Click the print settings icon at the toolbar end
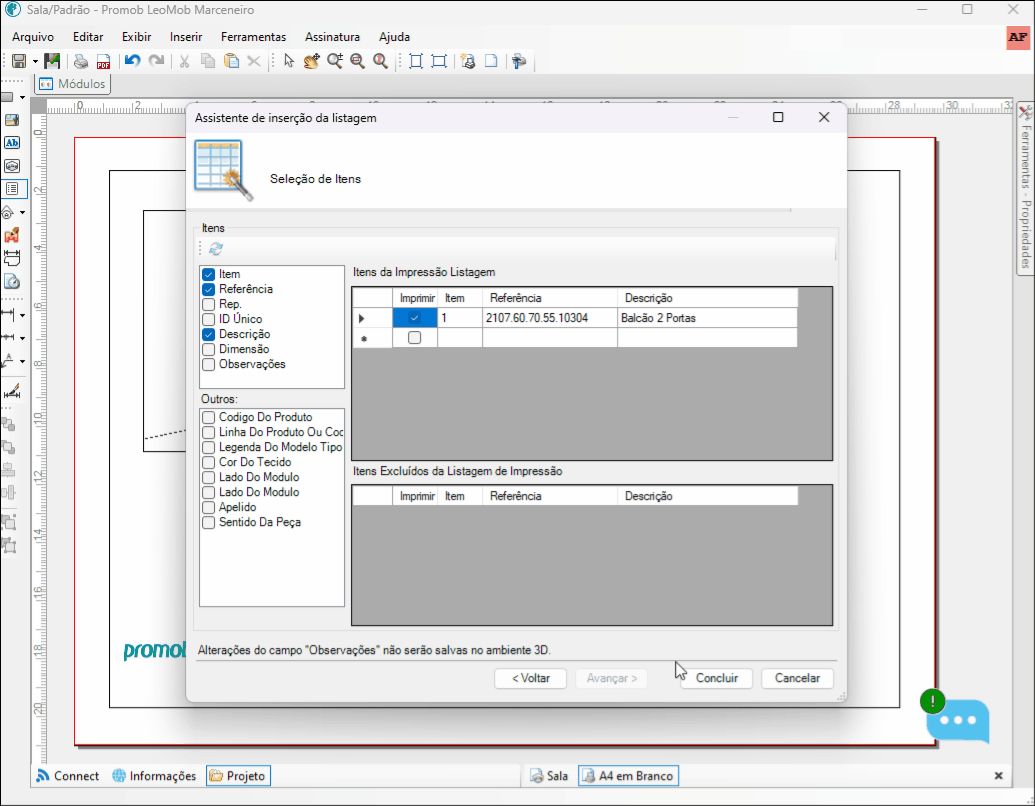 [519, 61]
